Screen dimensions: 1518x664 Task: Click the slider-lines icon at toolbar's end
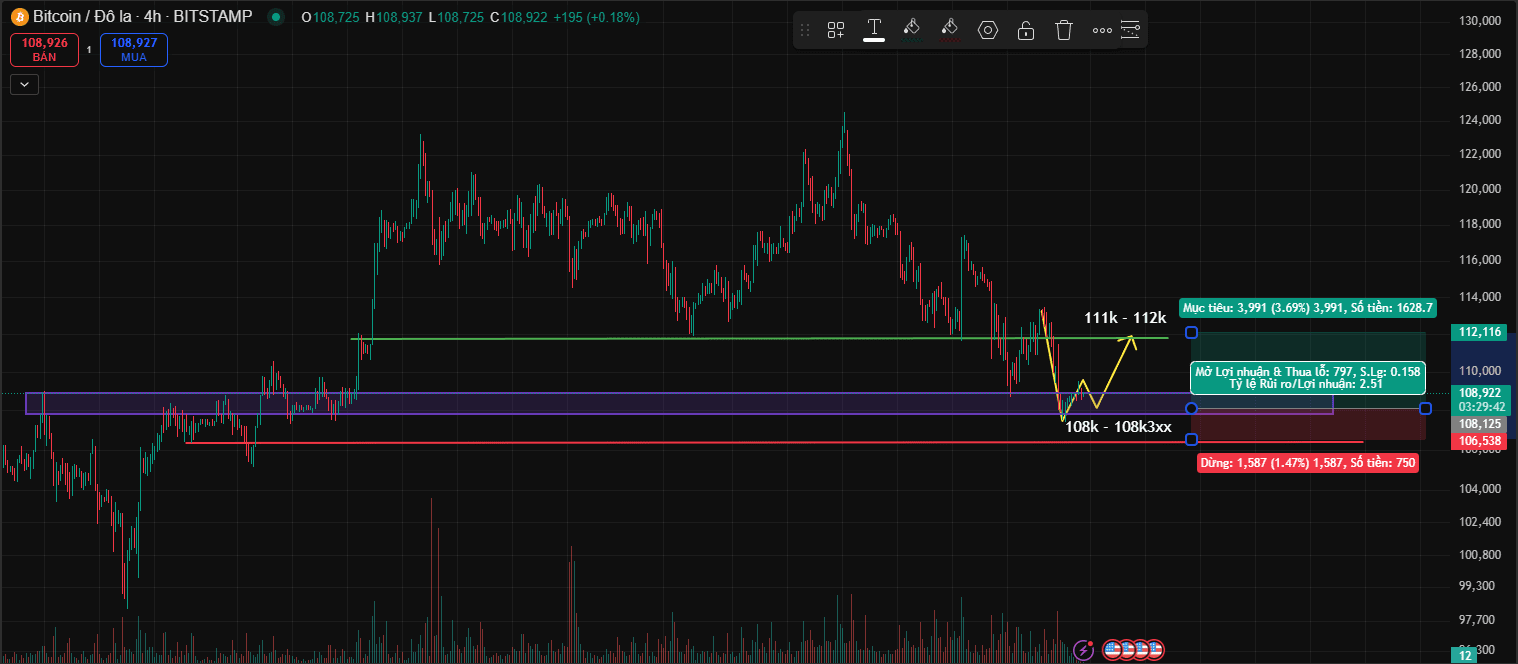(1130, 30)
